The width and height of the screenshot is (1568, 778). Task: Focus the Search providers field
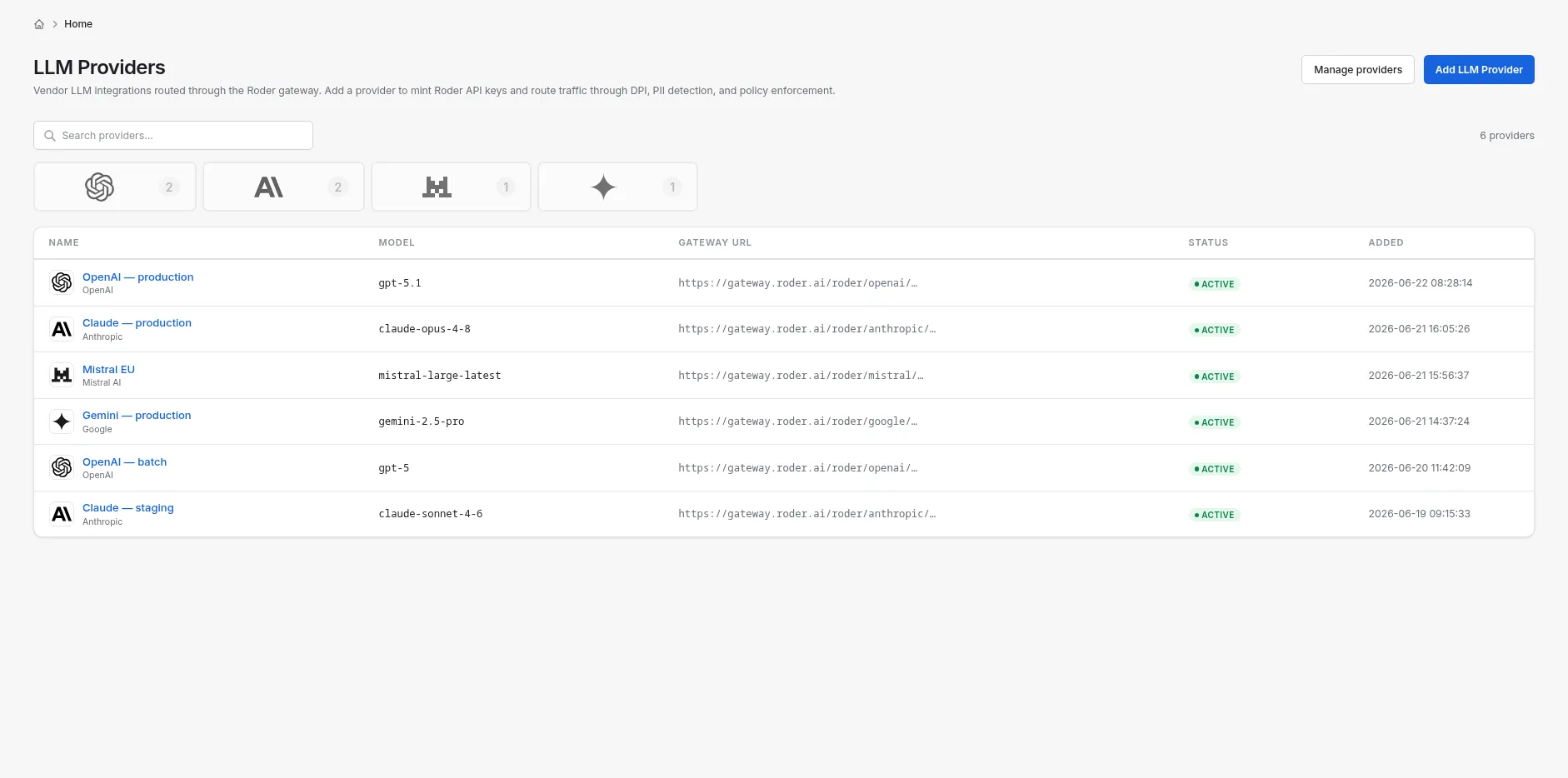point(173,136)
